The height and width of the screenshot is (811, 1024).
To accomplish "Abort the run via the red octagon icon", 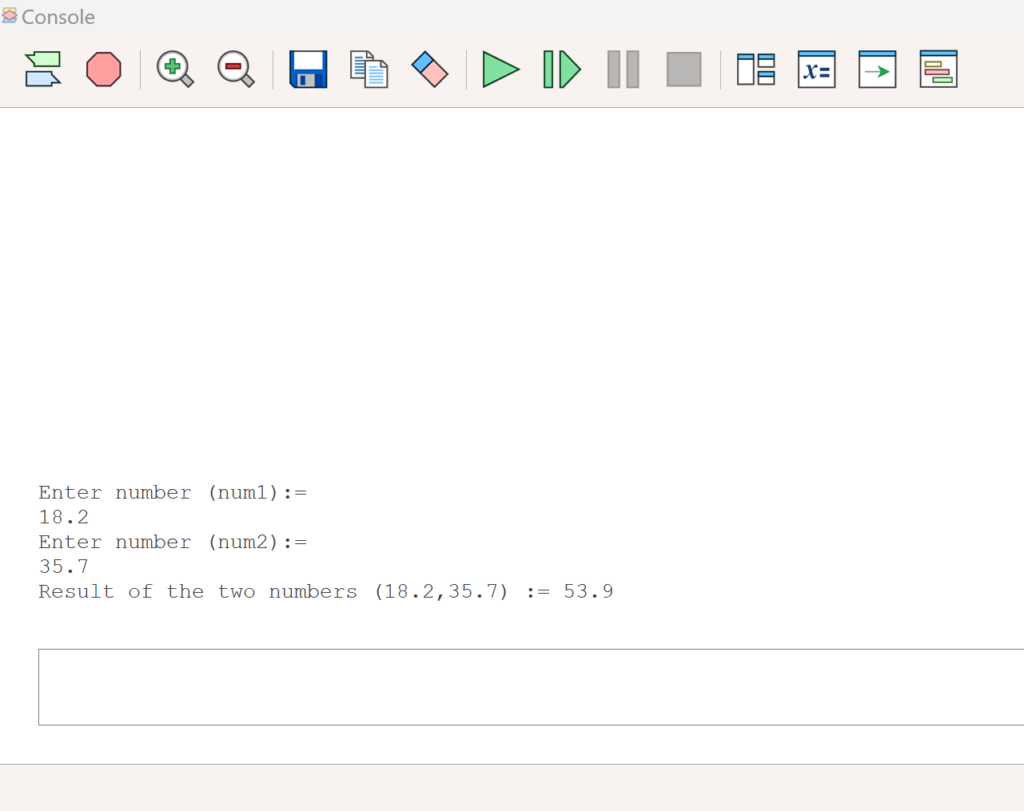I will (x=103, y=70).
